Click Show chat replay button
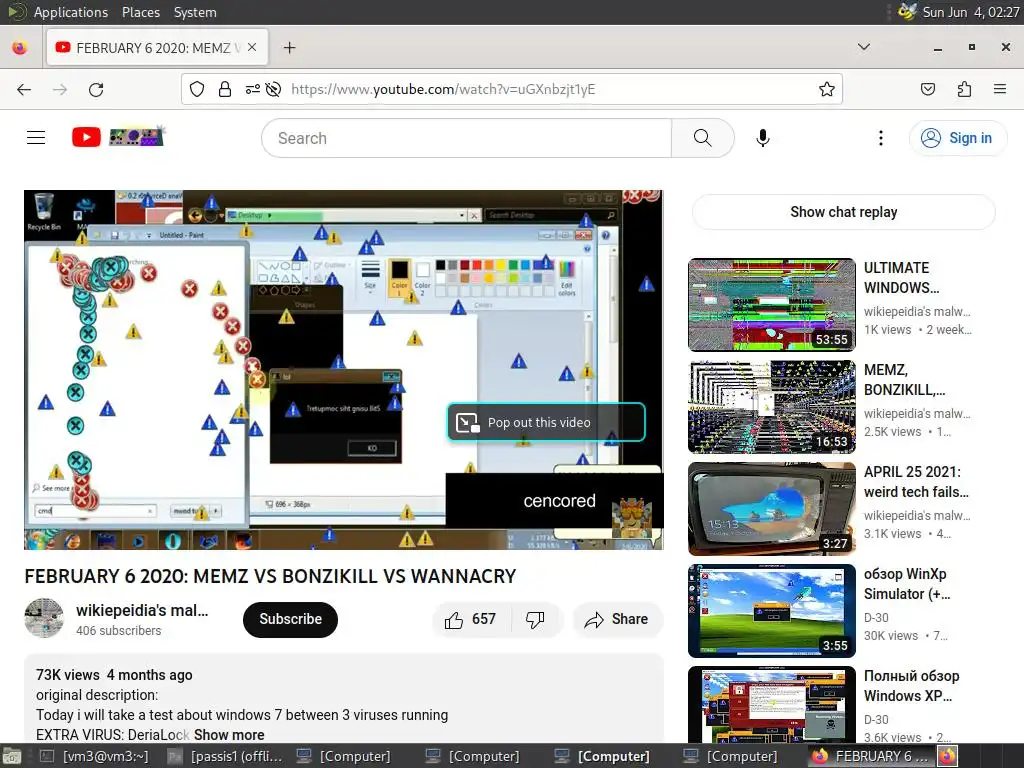The height and width of the screenshot is (768, 1024). pos(843,212)
